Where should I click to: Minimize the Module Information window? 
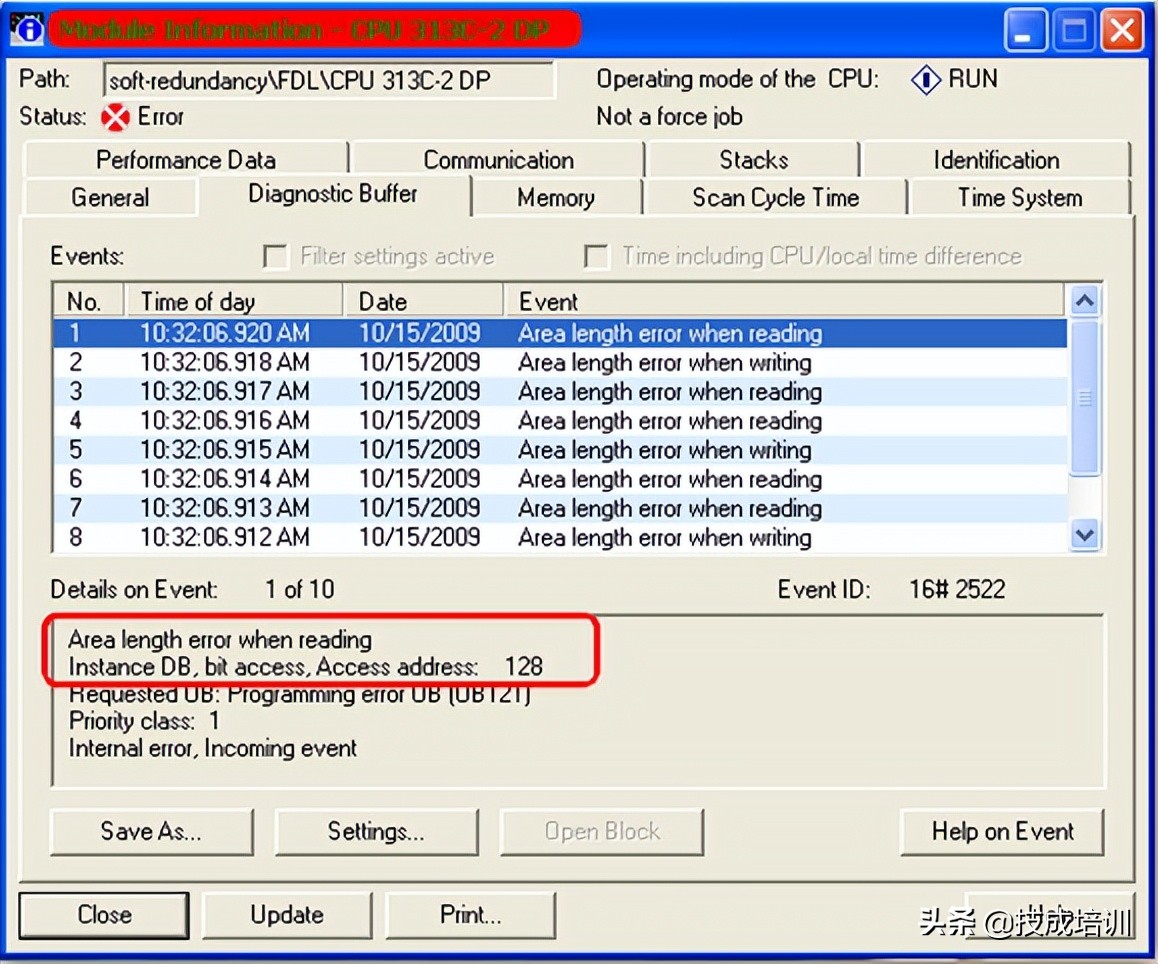[1027, 32]
